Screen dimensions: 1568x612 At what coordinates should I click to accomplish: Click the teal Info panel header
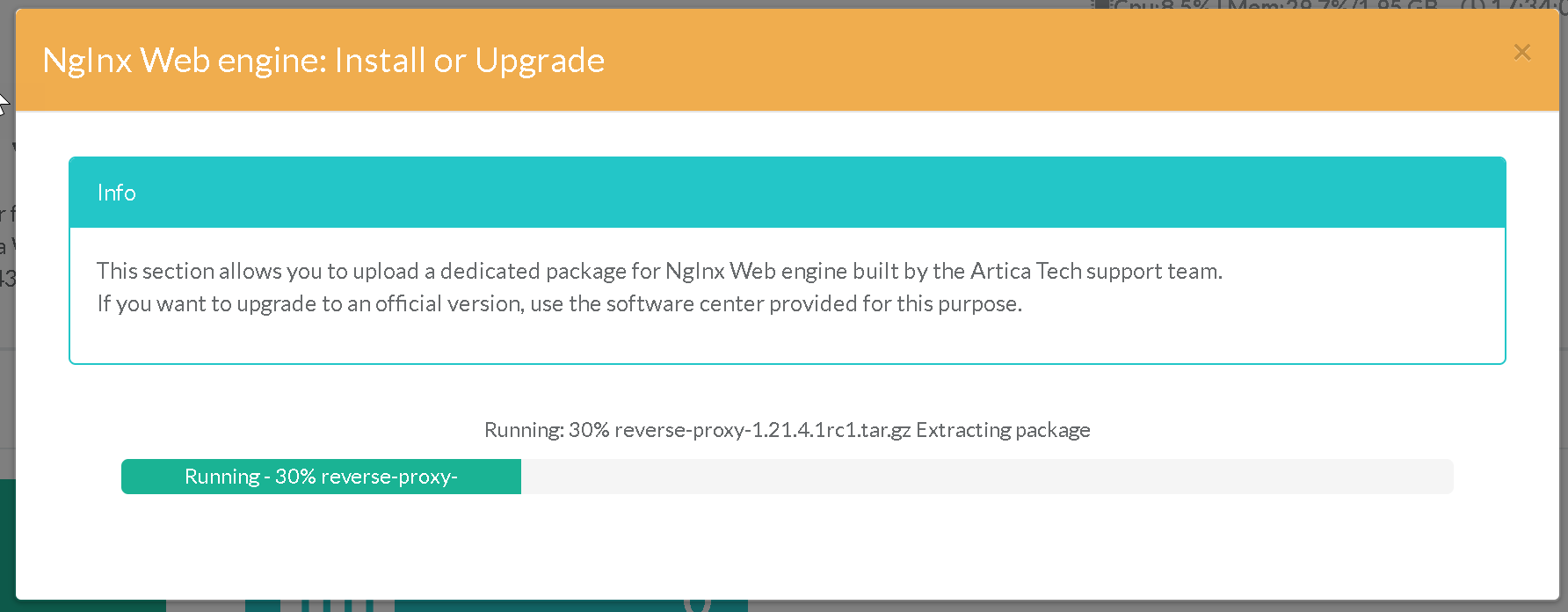787,193
